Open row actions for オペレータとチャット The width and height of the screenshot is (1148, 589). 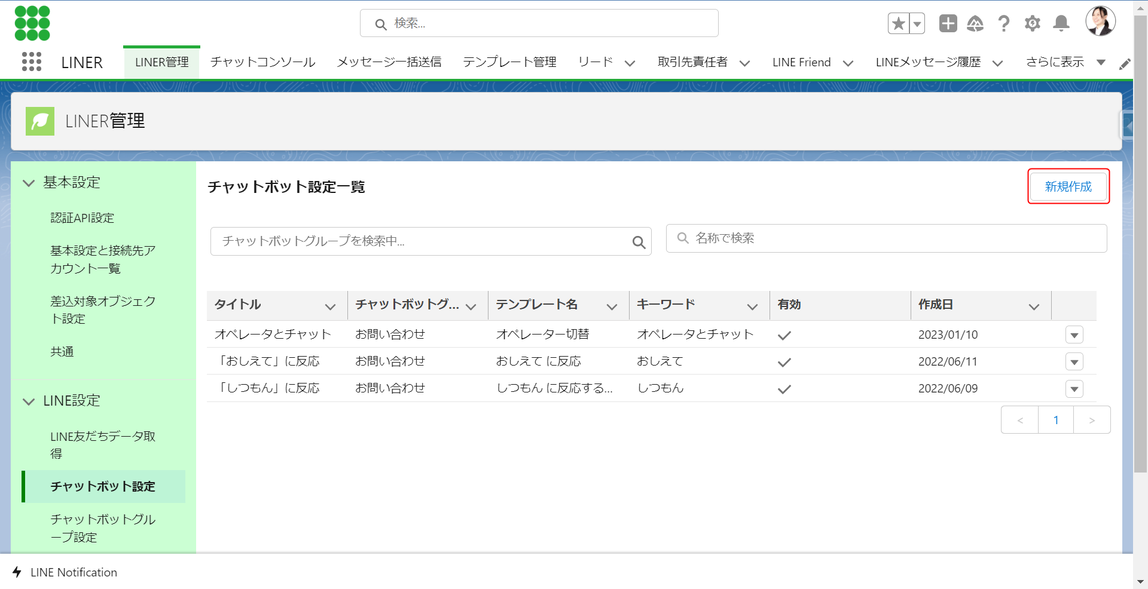pyautogui.click(x=1074, y=335)
